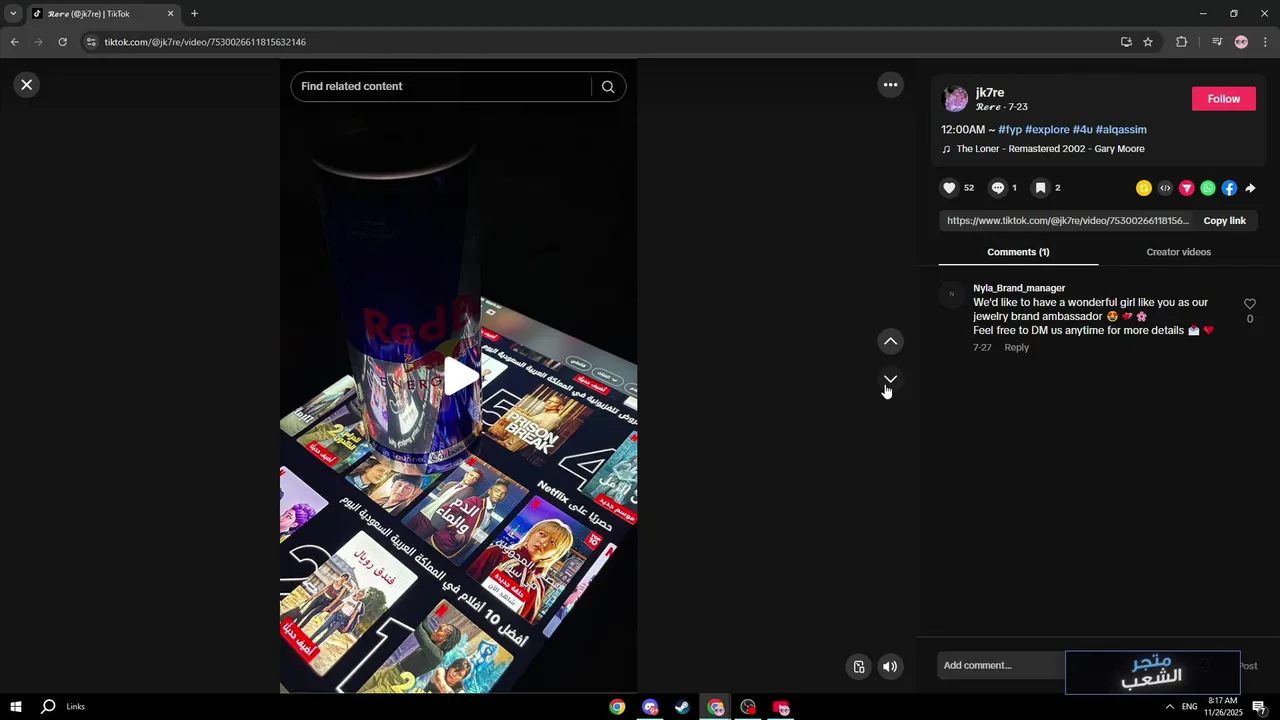Toggle auto-scroll next to the volume button
Image resolution: width=1280 pixels, height=720 pixels.
coord(858,667)
